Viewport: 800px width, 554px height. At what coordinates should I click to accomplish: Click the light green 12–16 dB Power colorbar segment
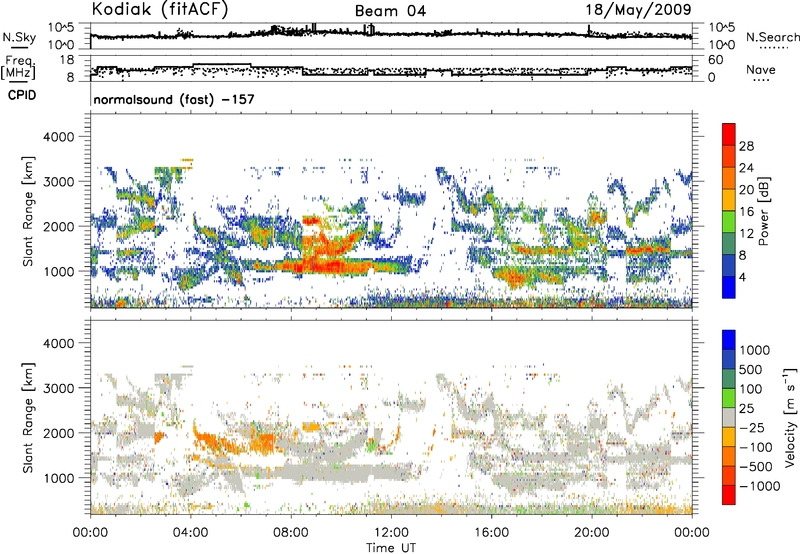point(729,222)
